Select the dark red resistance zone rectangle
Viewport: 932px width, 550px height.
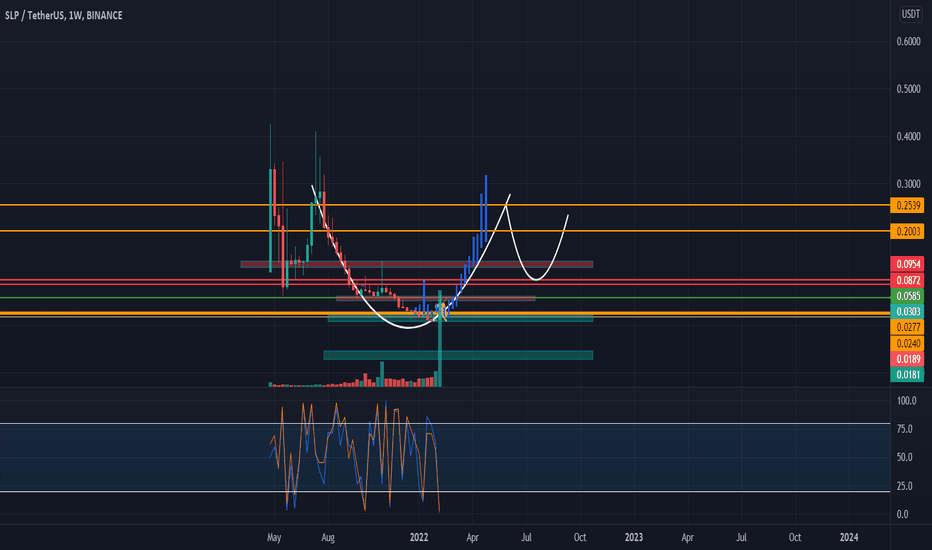coord(417,264)
